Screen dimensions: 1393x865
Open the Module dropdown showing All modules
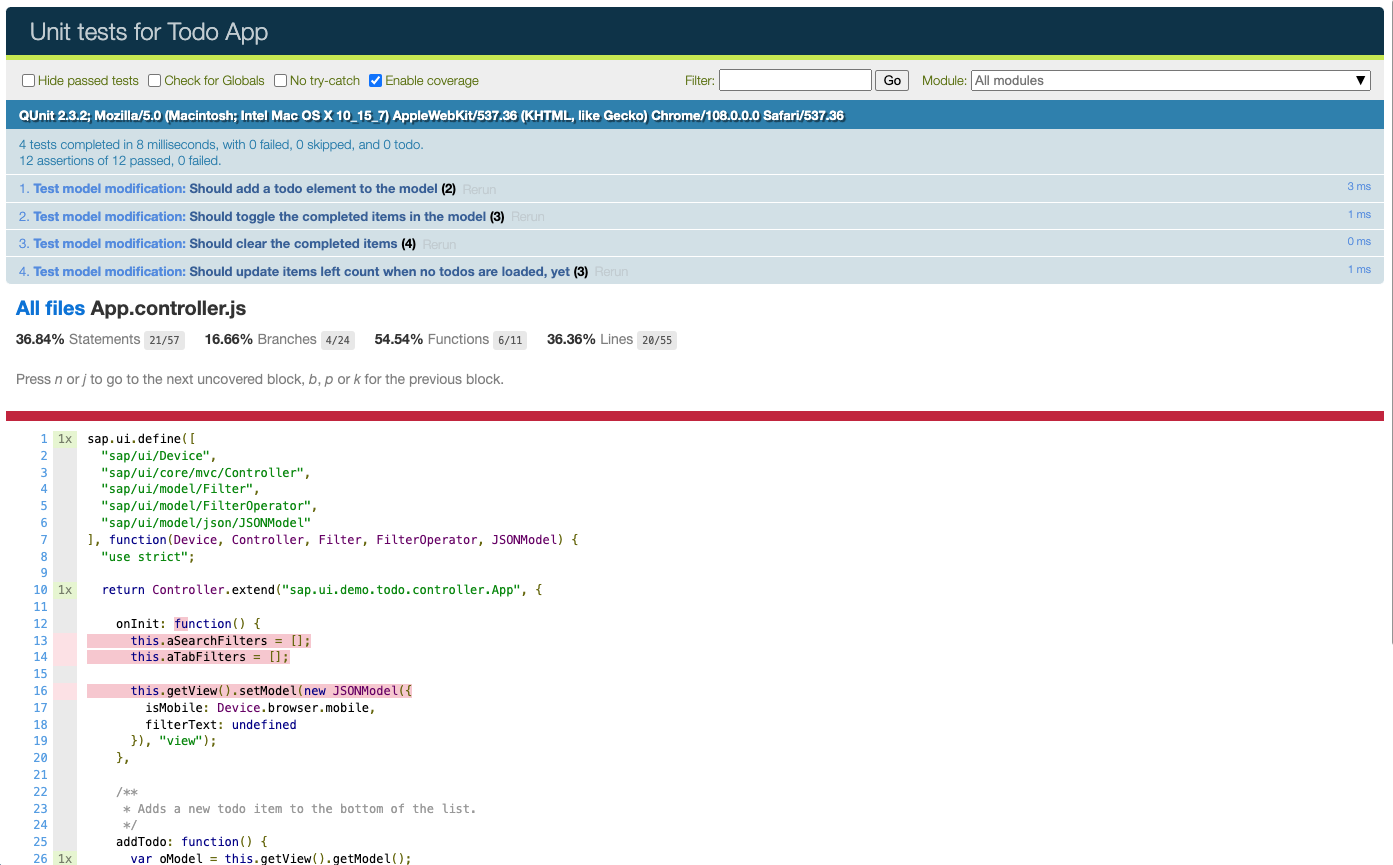1170,80
